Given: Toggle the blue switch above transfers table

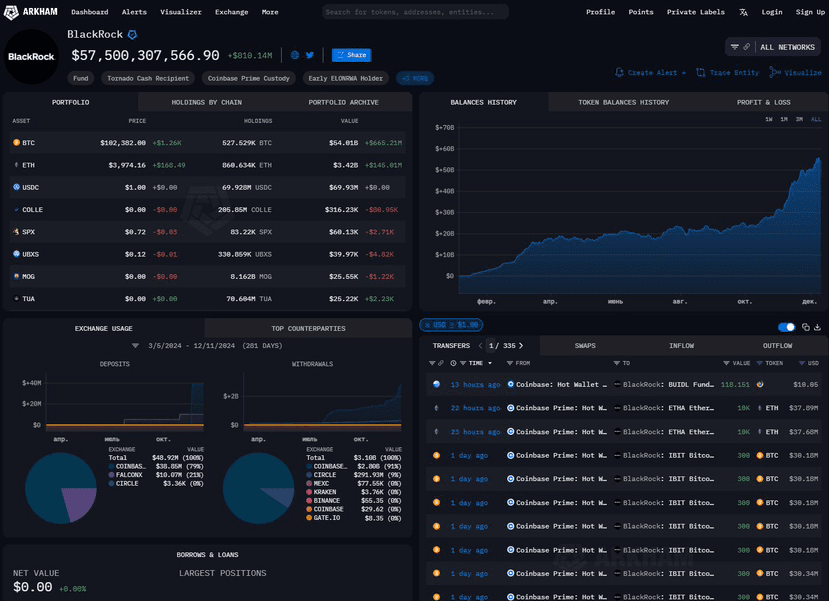Looking at the screenshot, I should point(786,327).
